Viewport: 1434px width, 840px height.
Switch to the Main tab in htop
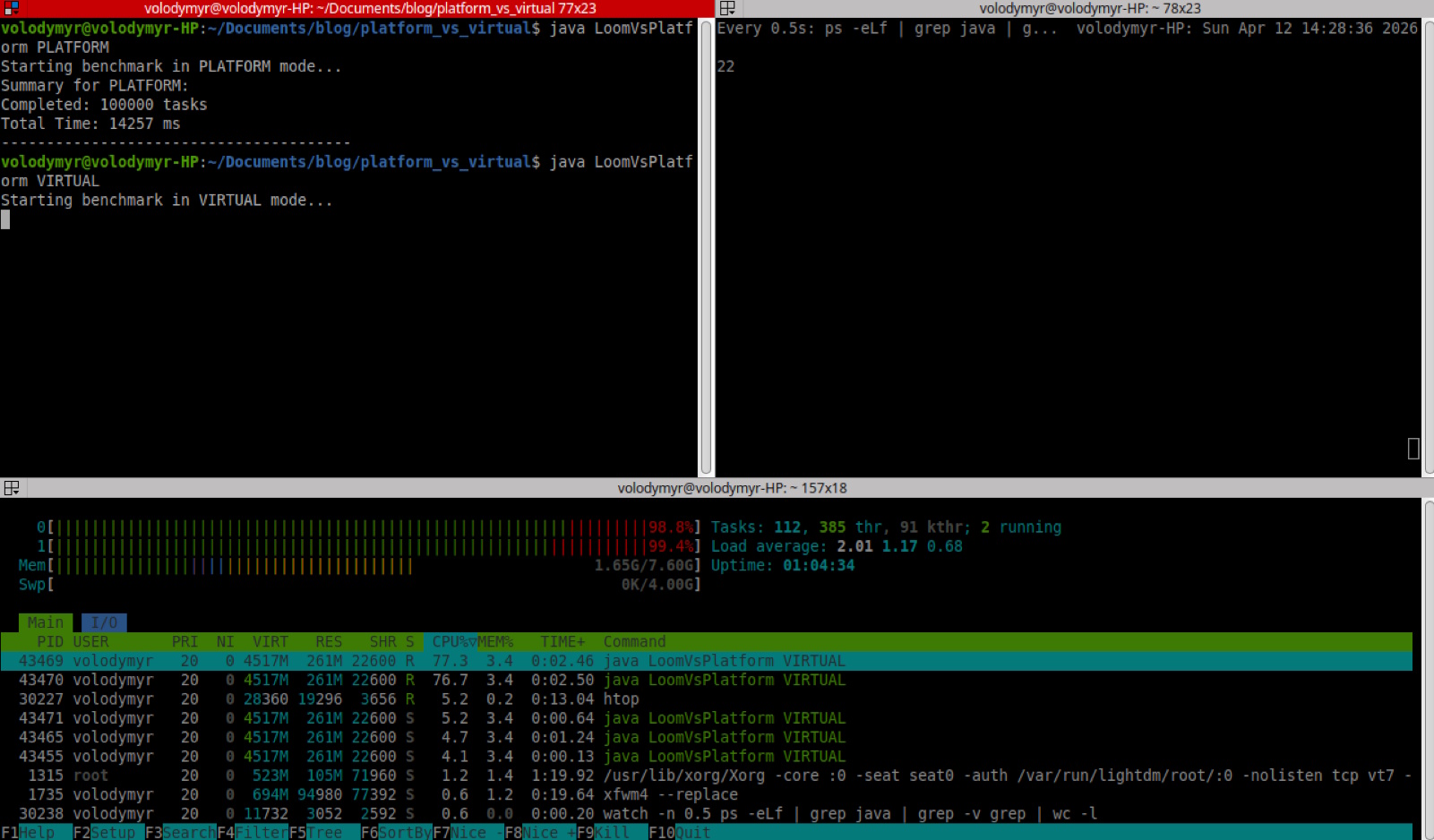(x=45, y=622)
